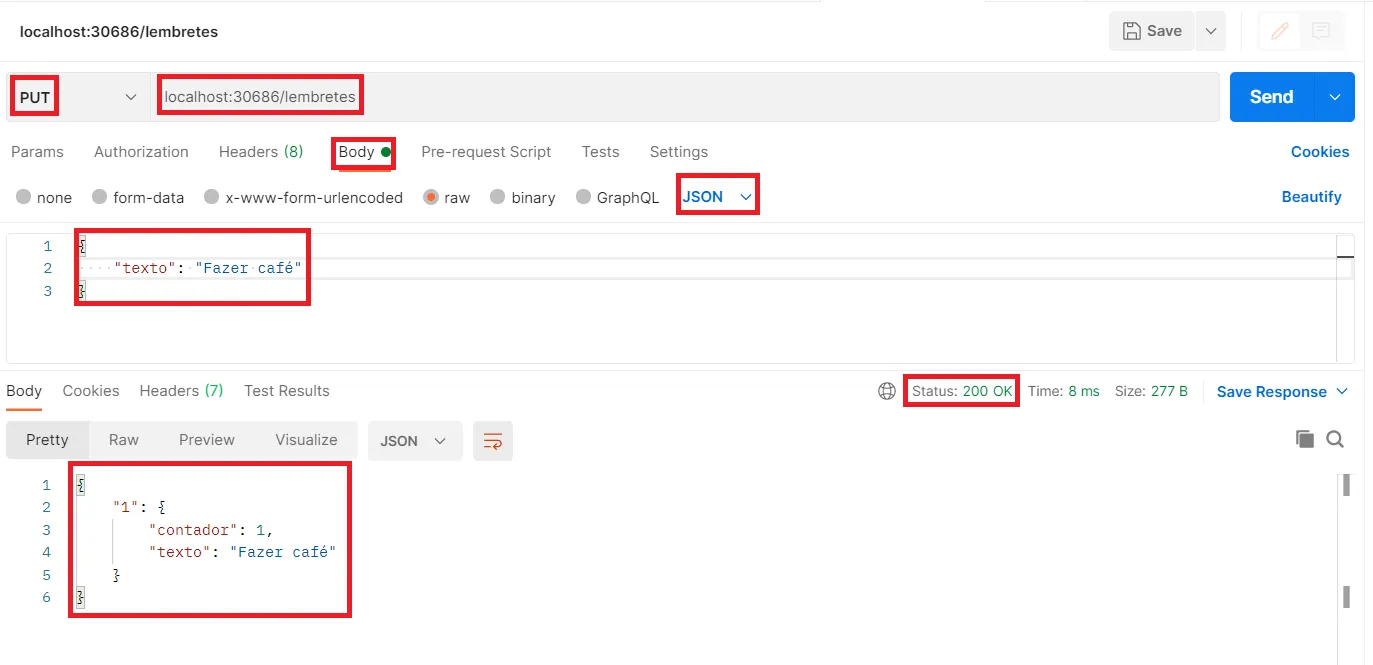Screen dimensions: 1373x665
Task: Expand the Send button options arrow
Action: 1335,97
